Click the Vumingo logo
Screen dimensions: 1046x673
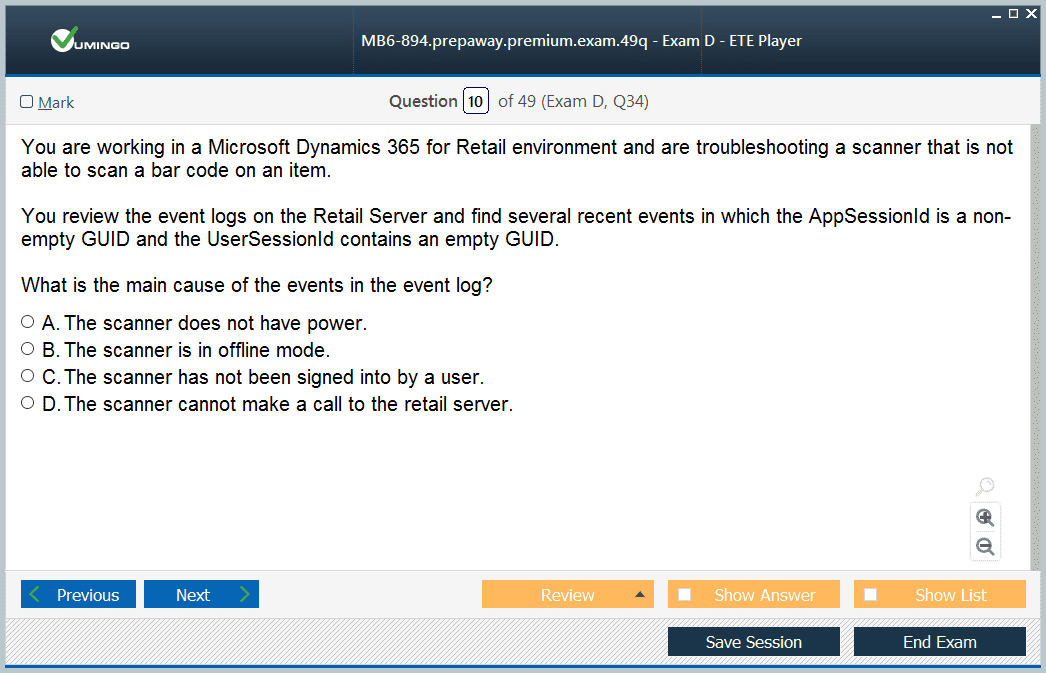coord(89,40)
